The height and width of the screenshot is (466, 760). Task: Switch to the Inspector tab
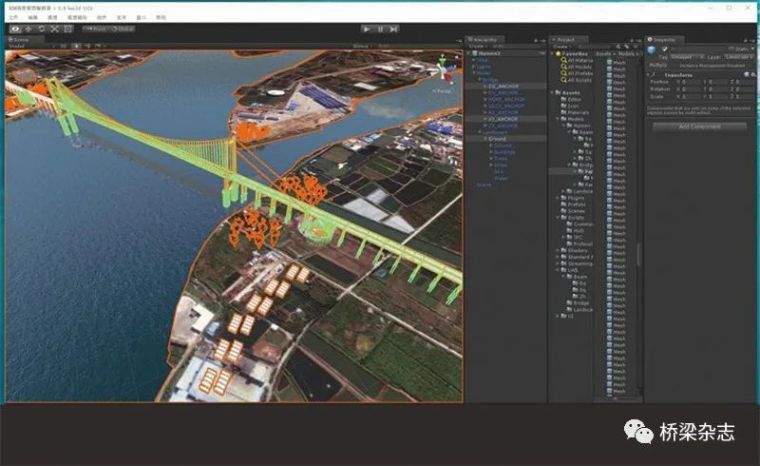(664, 39)
